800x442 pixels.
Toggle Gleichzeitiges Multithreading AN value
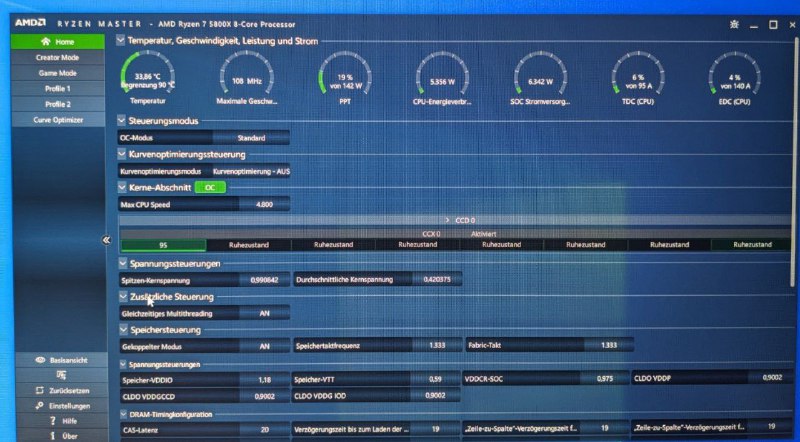click(x=264, y=313)
